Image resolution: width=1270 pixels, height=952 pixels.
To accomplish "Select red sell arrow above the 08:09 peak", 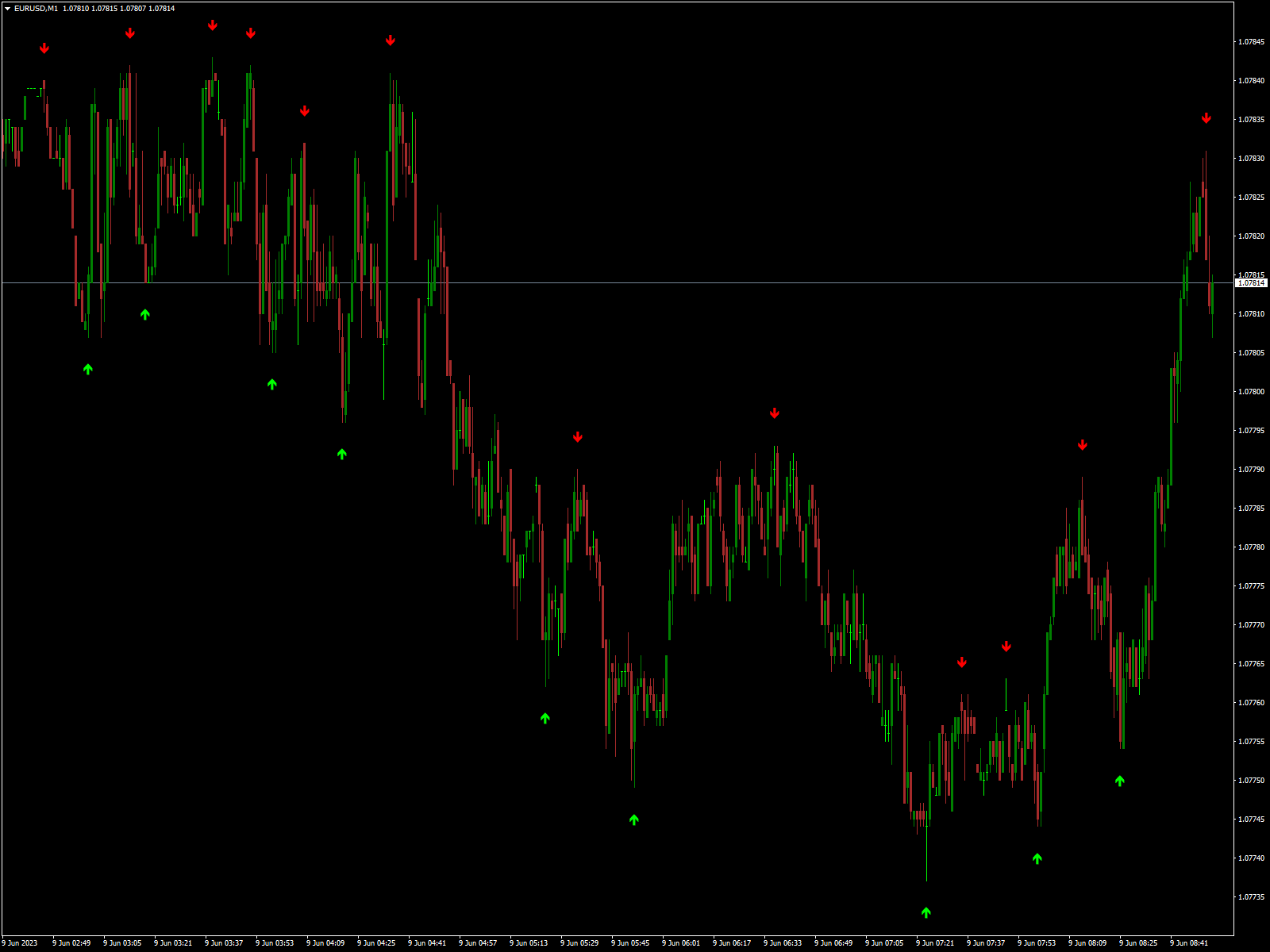I will [1083, 445].
